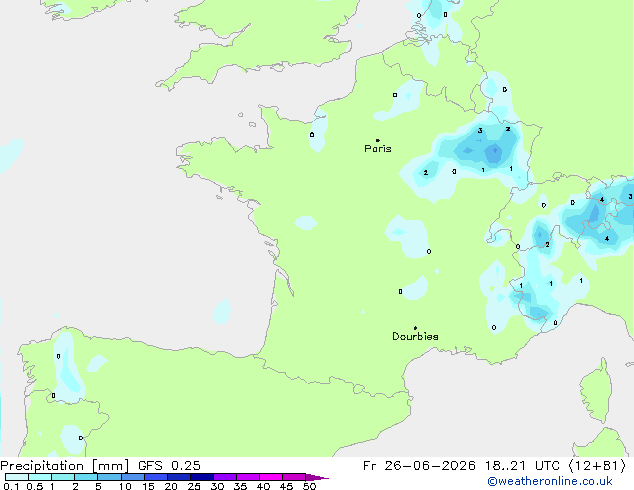Pick the magenta legend swatch between 40 and 45

[x=271, y=477]
